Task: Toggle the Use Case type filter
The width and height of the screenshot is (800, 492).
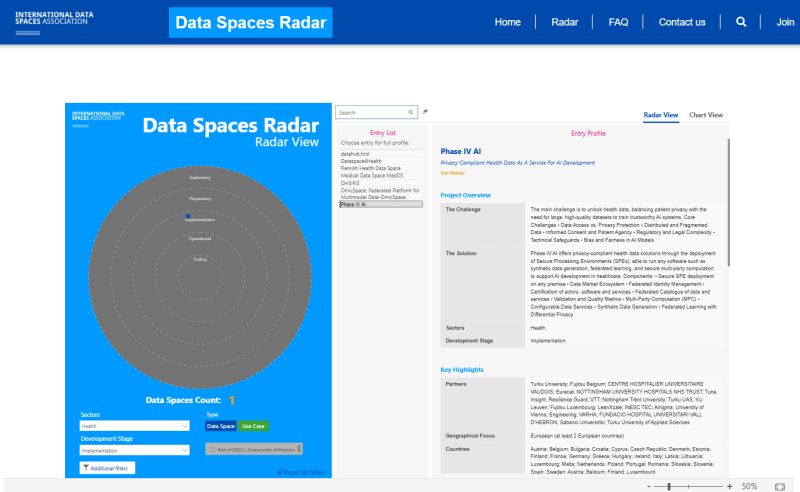Action: click(x=254, y=426)
